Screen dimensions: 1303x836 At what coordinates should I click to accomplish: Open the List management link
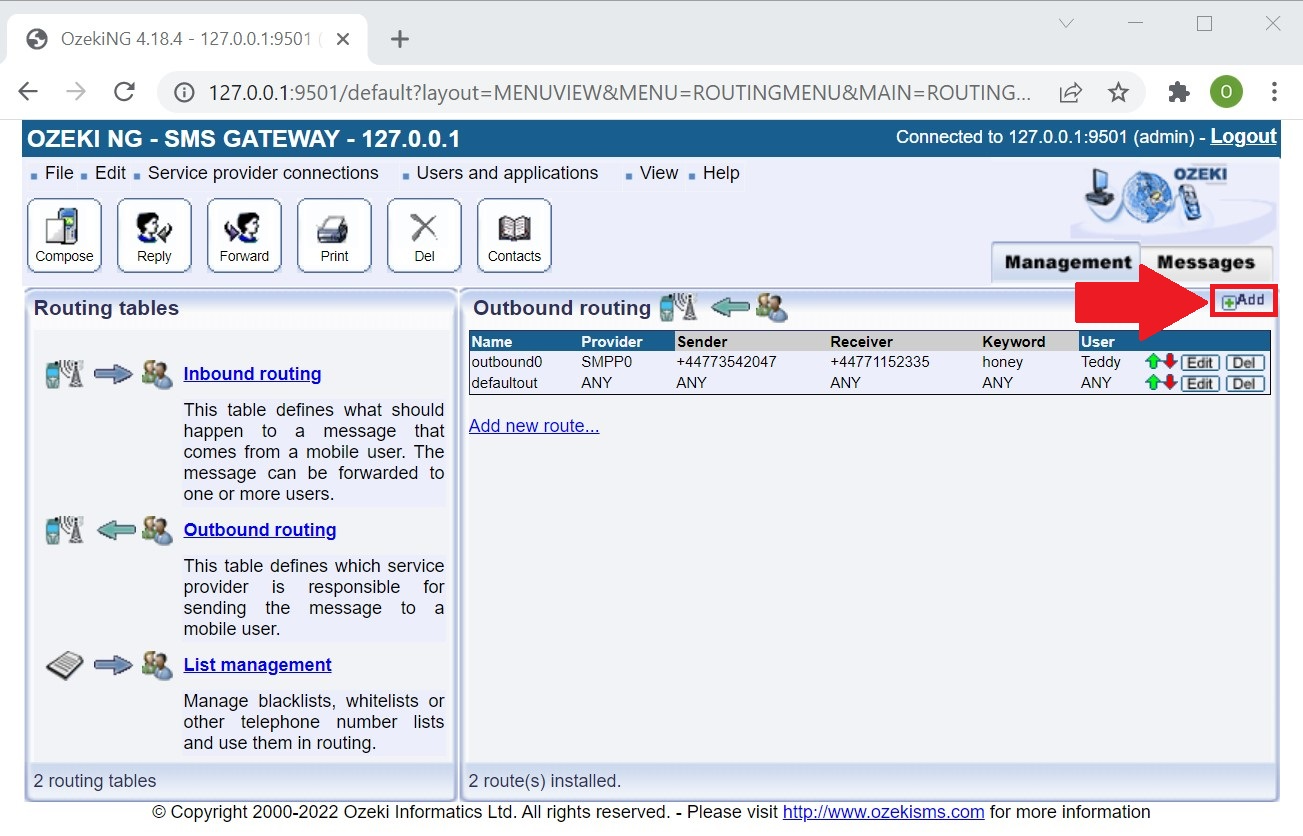[258, 665]
